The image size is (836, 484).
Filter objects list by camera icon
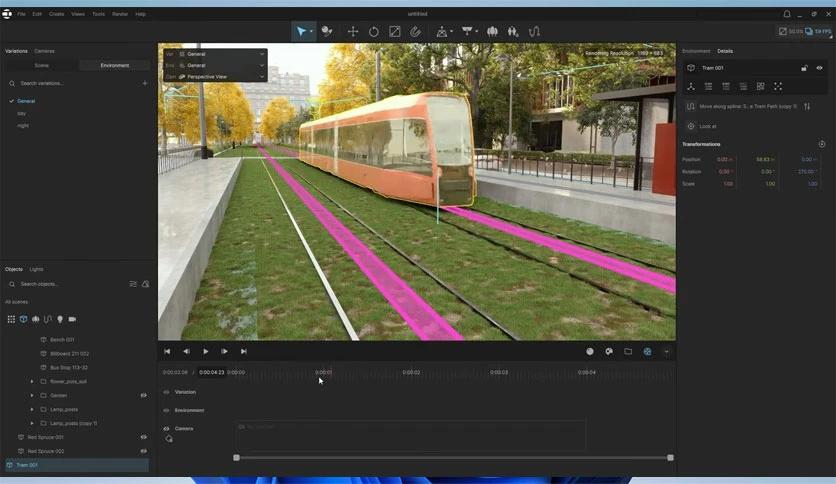coord(71,319)
